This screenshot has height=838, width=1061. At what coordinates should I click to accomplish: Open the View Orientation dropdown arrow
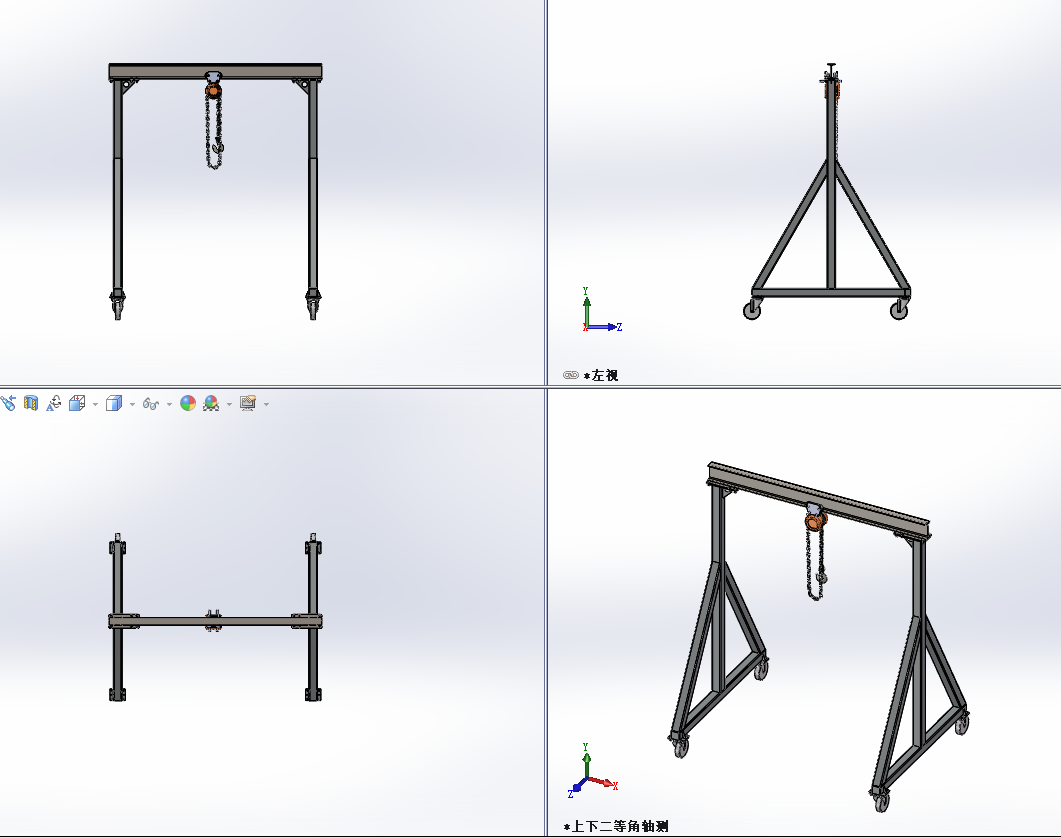click(x=94, y=404)
